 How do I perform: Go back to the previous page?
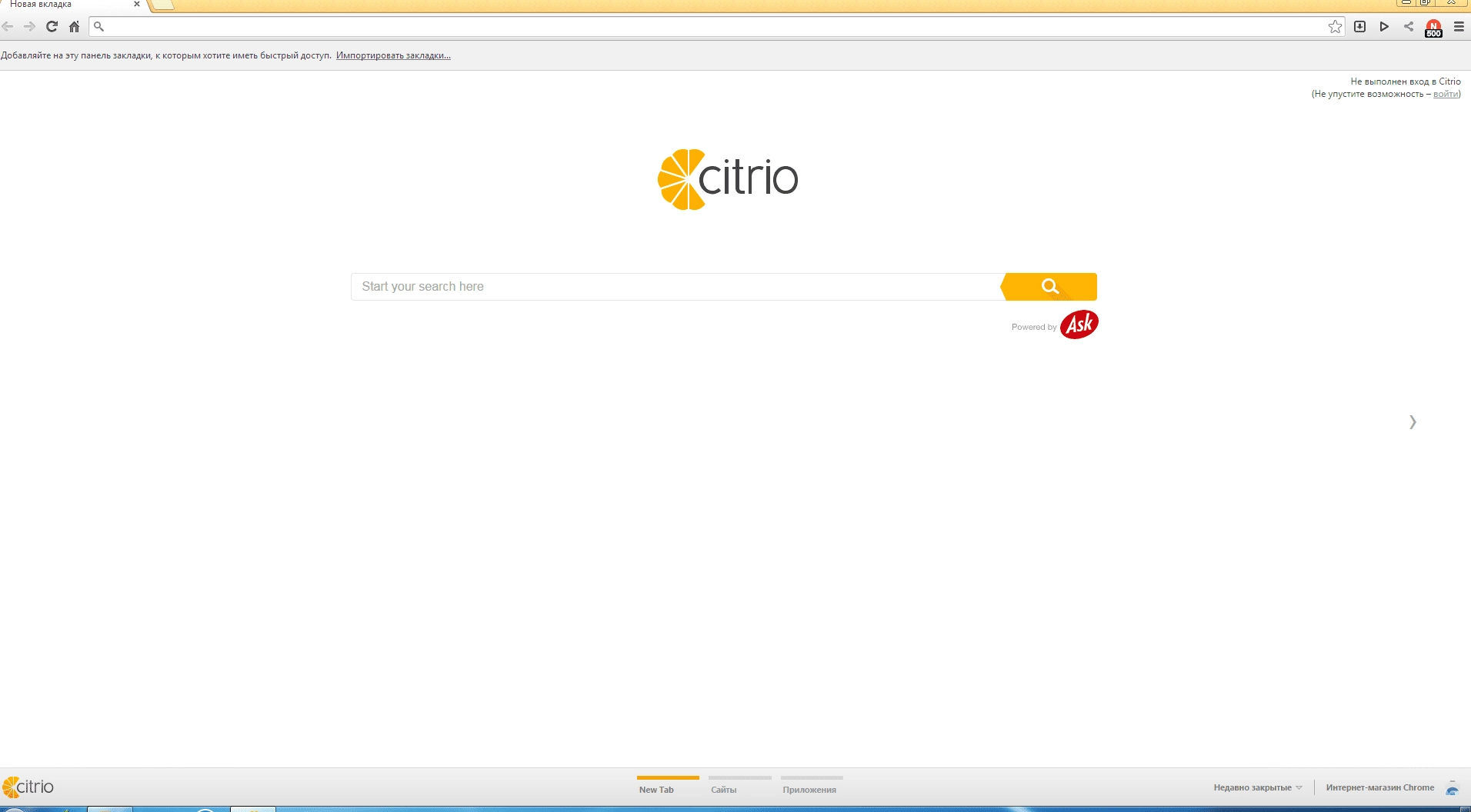click(x=8, y=26)
